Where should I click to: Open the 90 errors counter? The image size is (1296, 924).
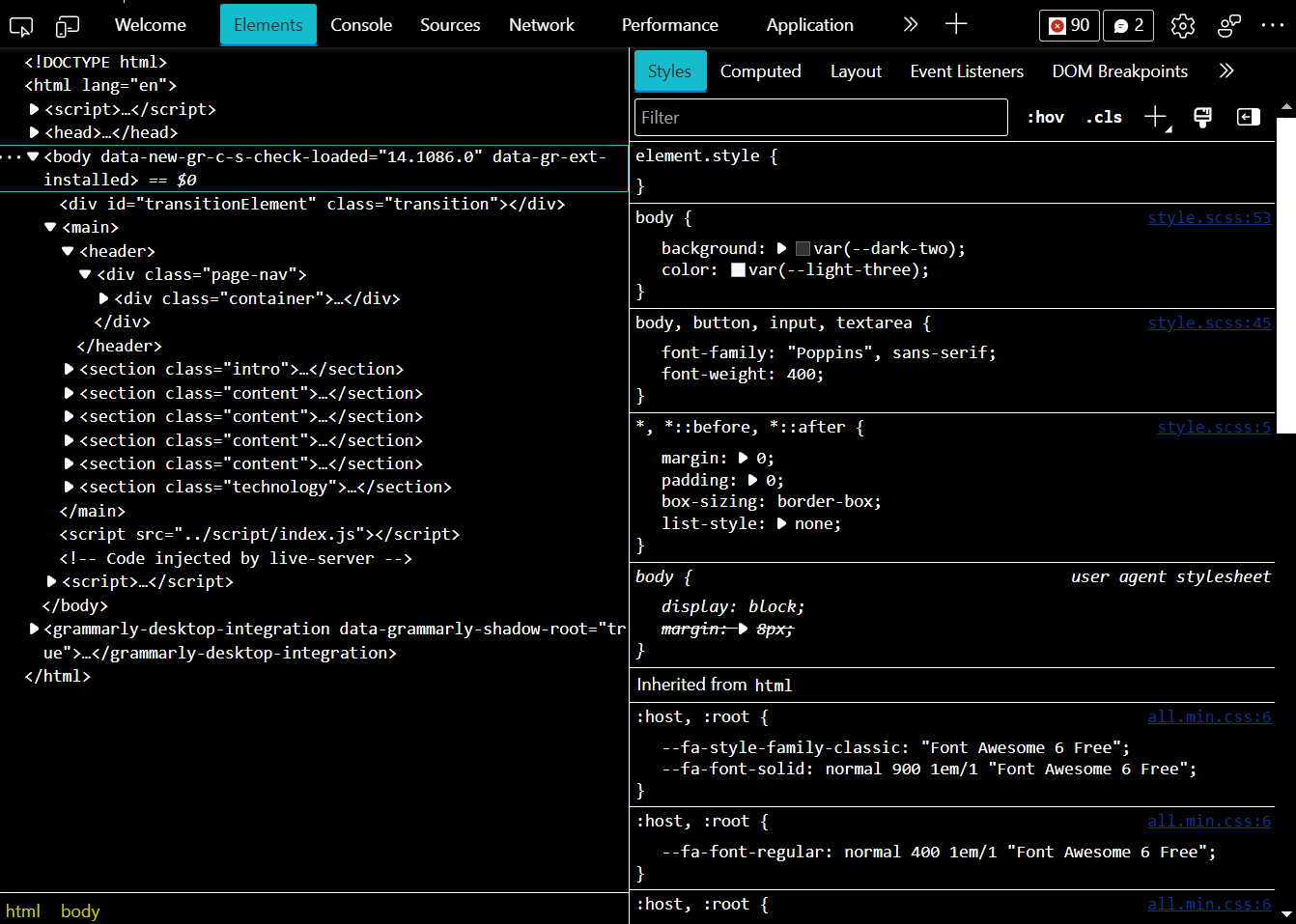coord(1069,25)
